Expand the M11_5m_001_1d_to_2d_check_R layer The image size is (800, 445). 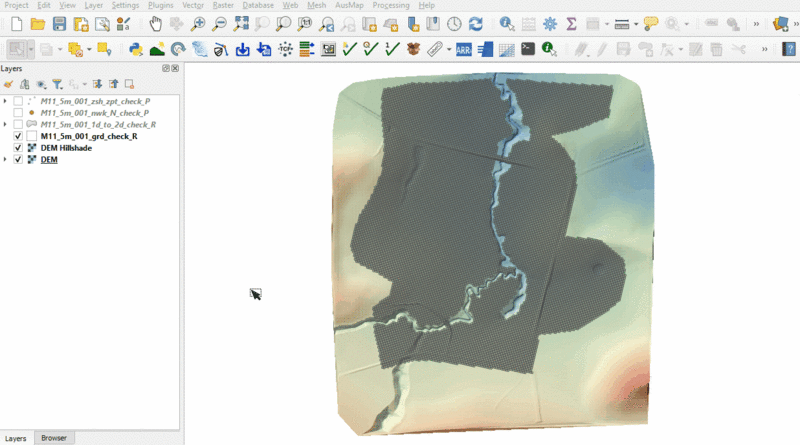(6, 124)
